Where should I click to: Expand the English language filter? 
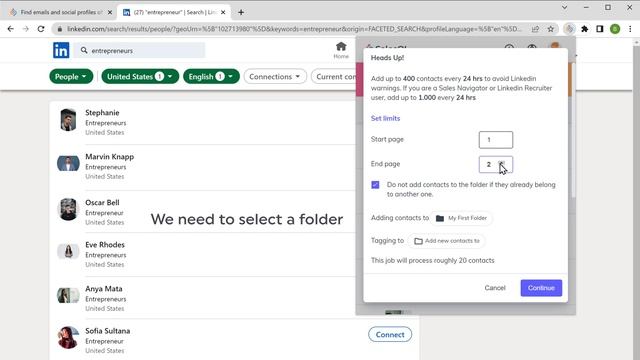[x=211, y=76]
